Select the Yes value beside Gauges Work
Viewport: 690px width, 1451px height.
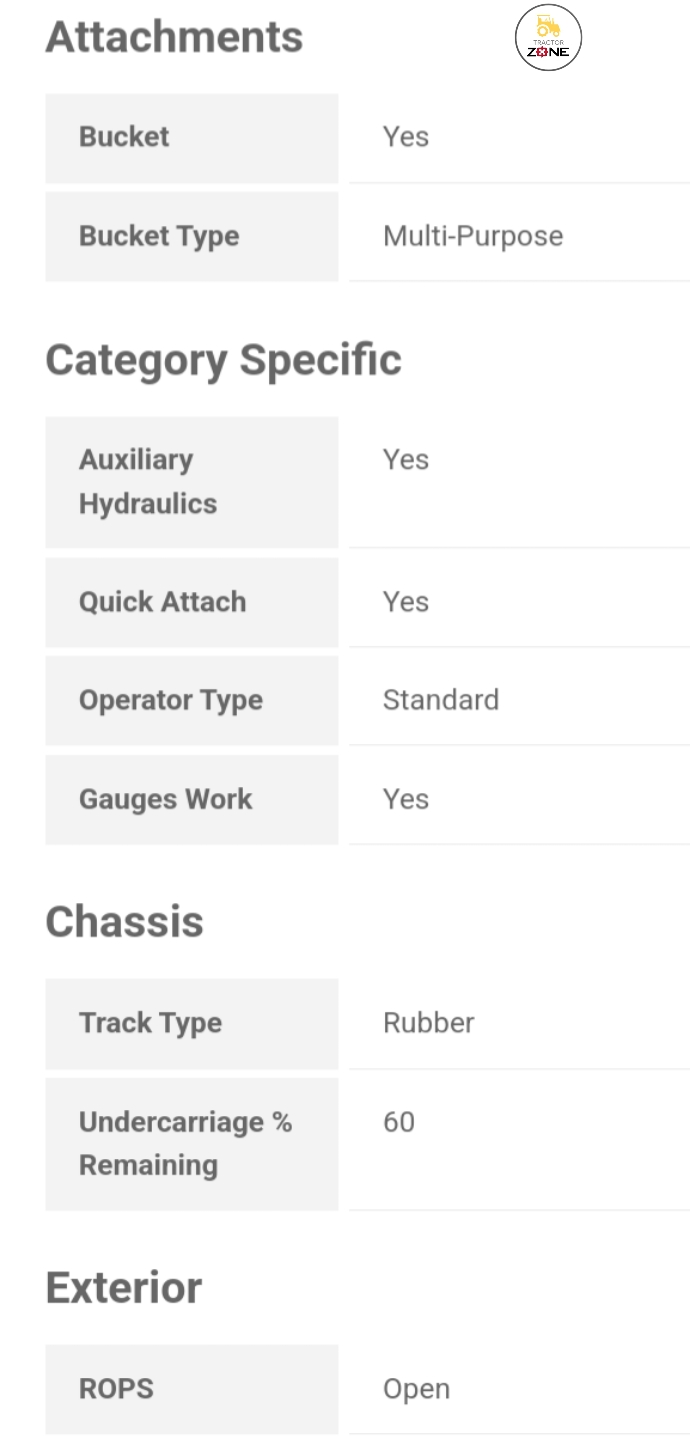[x=405, y=799]
